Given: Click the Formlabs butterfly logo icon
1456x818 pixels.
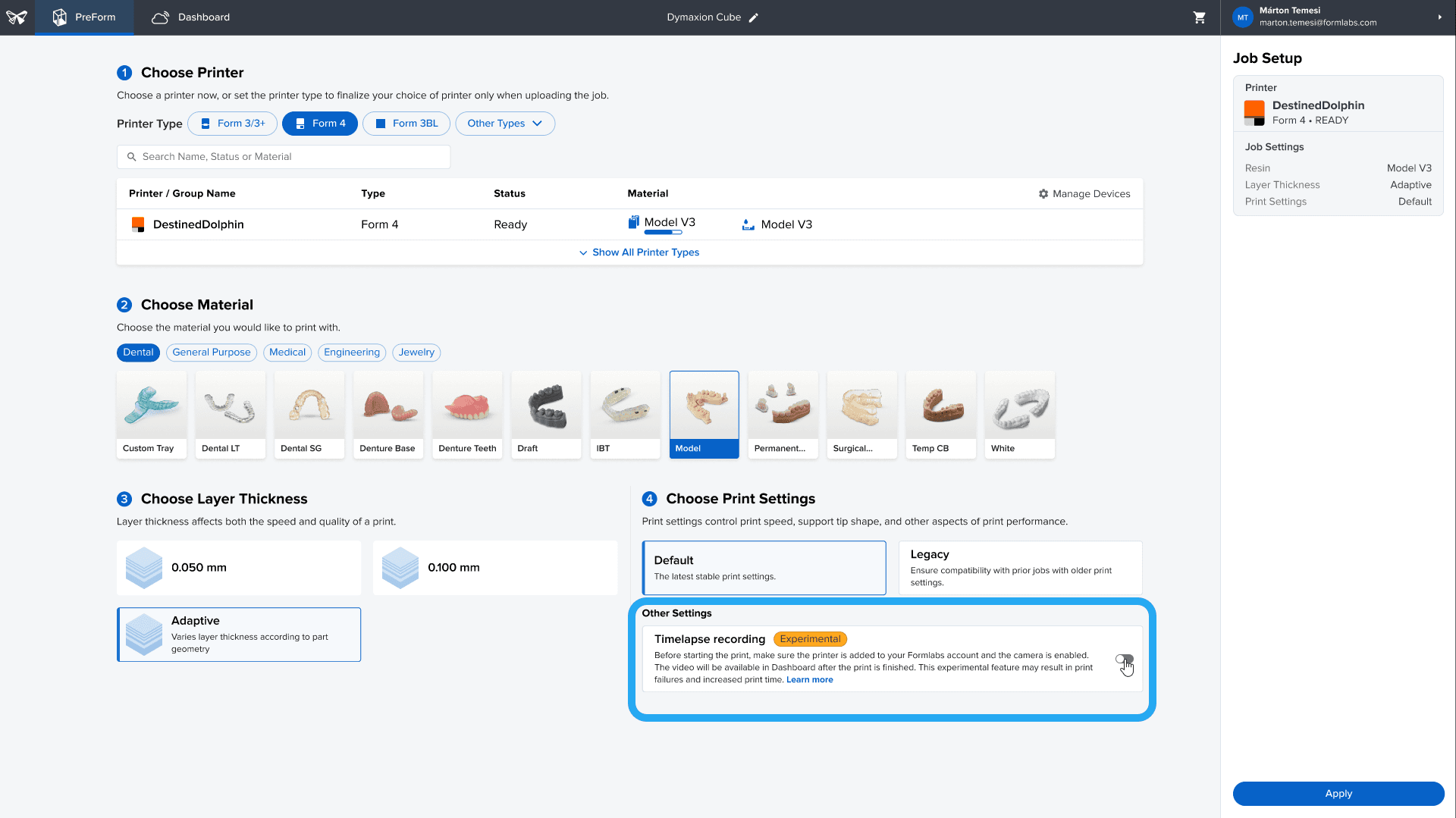Looking at the screenshot, I should coord(17,17).
